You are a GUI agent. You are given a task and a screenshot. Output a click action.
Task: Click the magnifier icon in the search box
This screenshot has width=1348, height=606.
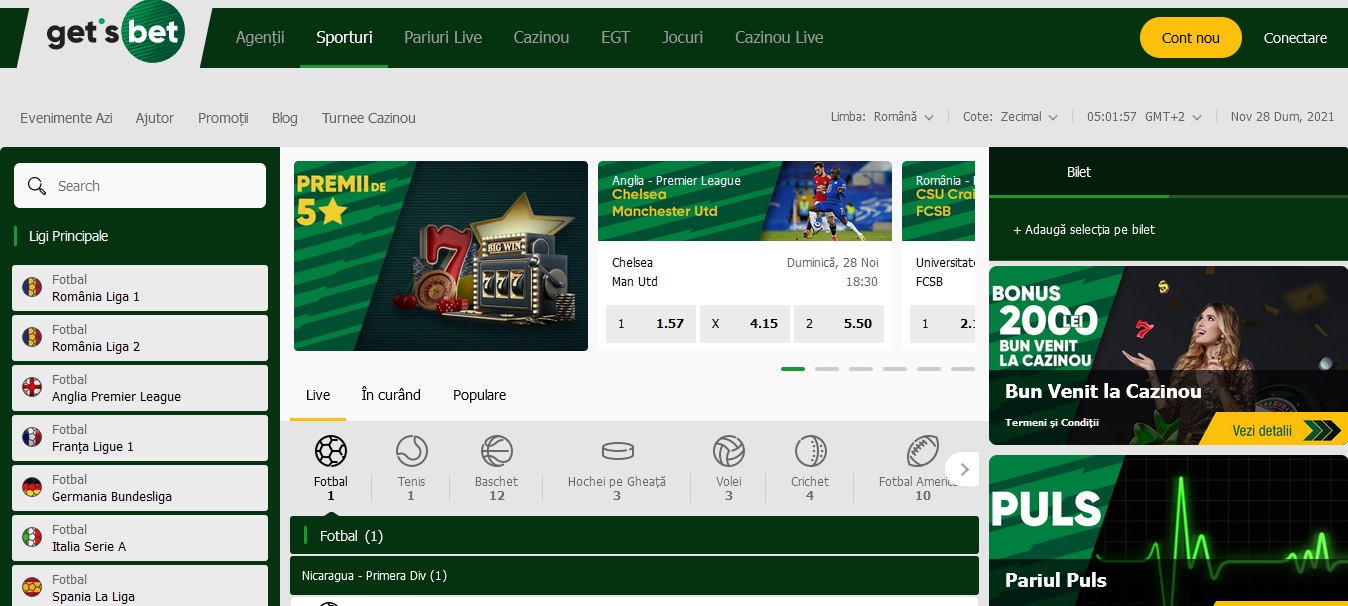pos(37,186)
